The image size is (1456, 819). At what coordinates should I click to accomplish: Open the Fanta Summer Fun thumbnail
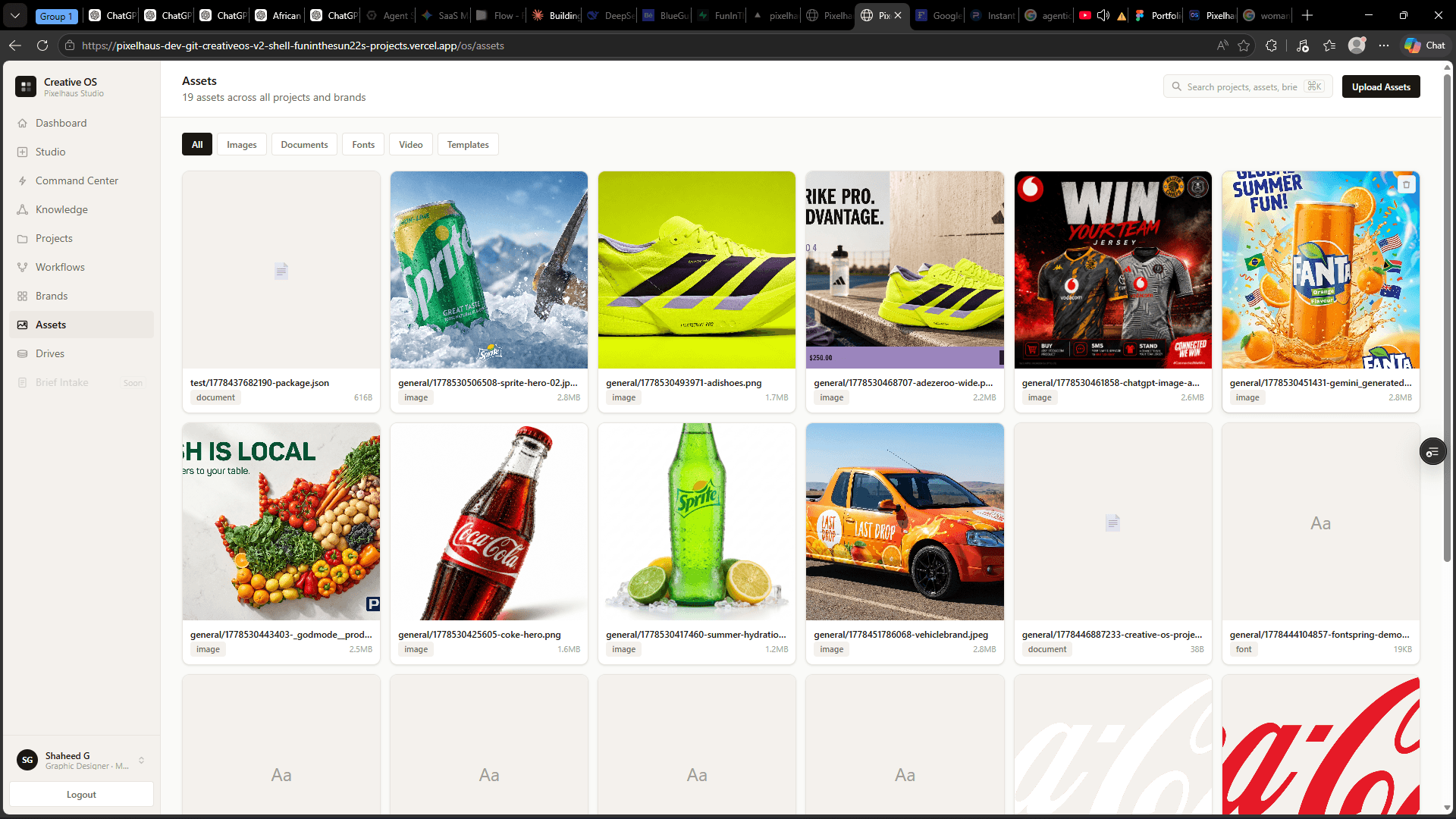pyautogui.click(x=1320, y=270)
